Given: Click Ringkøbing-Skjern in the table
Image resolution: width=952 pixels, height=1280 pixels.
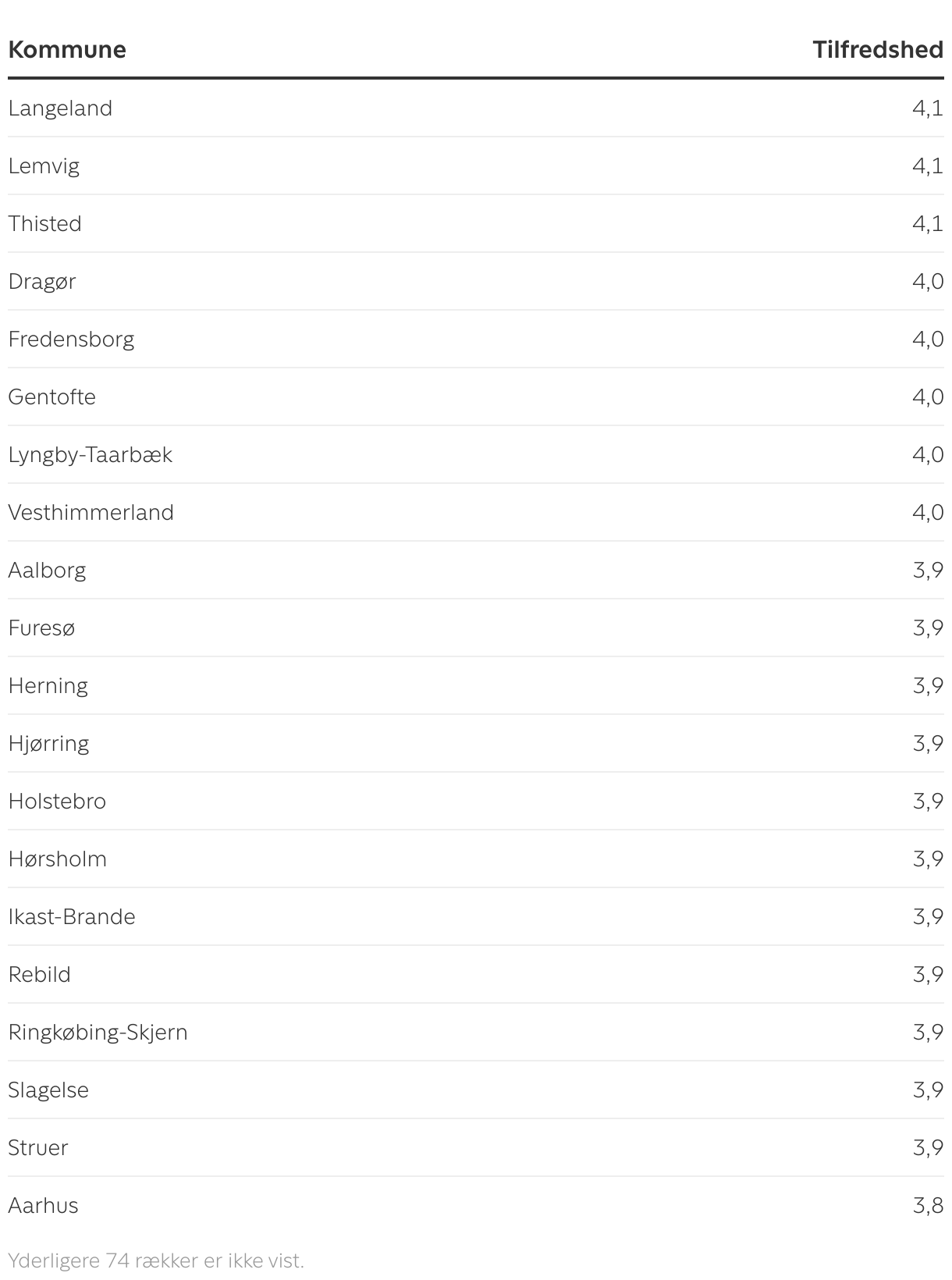Looking at the screenshot, I should coord(98,1032).
